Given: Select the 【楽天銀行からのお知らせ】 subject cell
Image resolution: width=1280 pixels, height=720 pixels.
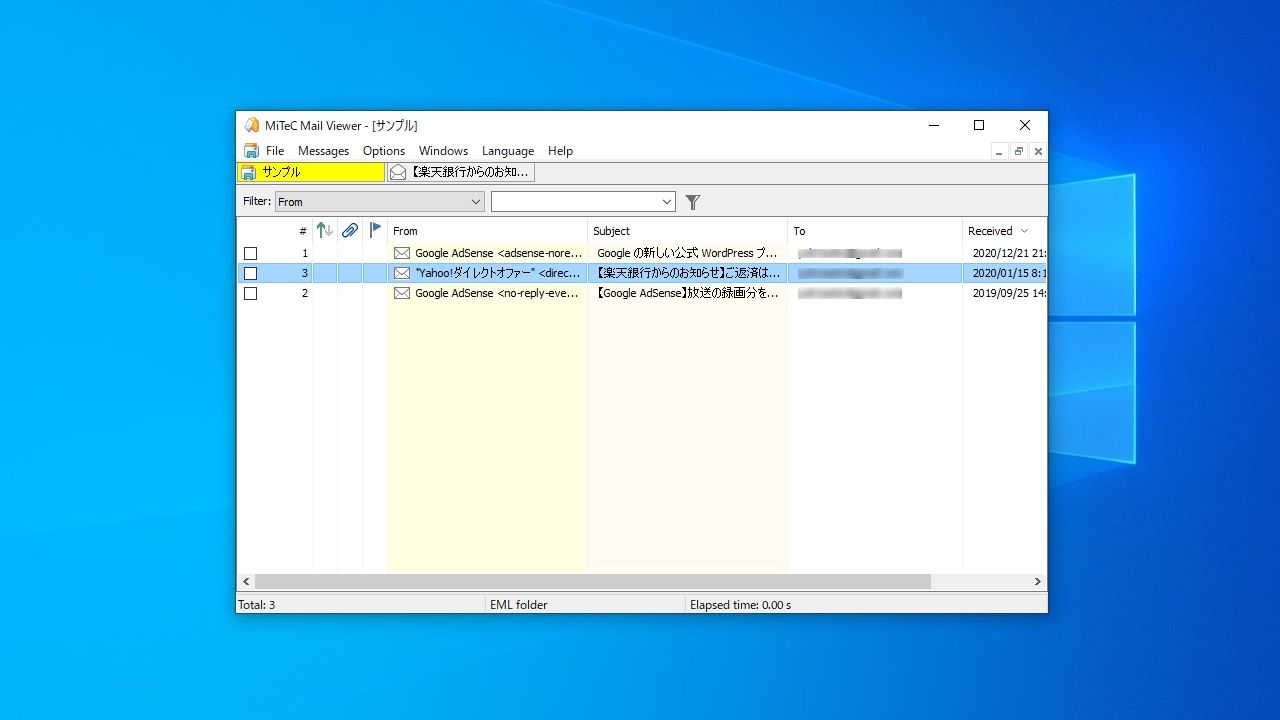Looking at the screenshot, I should (687, 273).
